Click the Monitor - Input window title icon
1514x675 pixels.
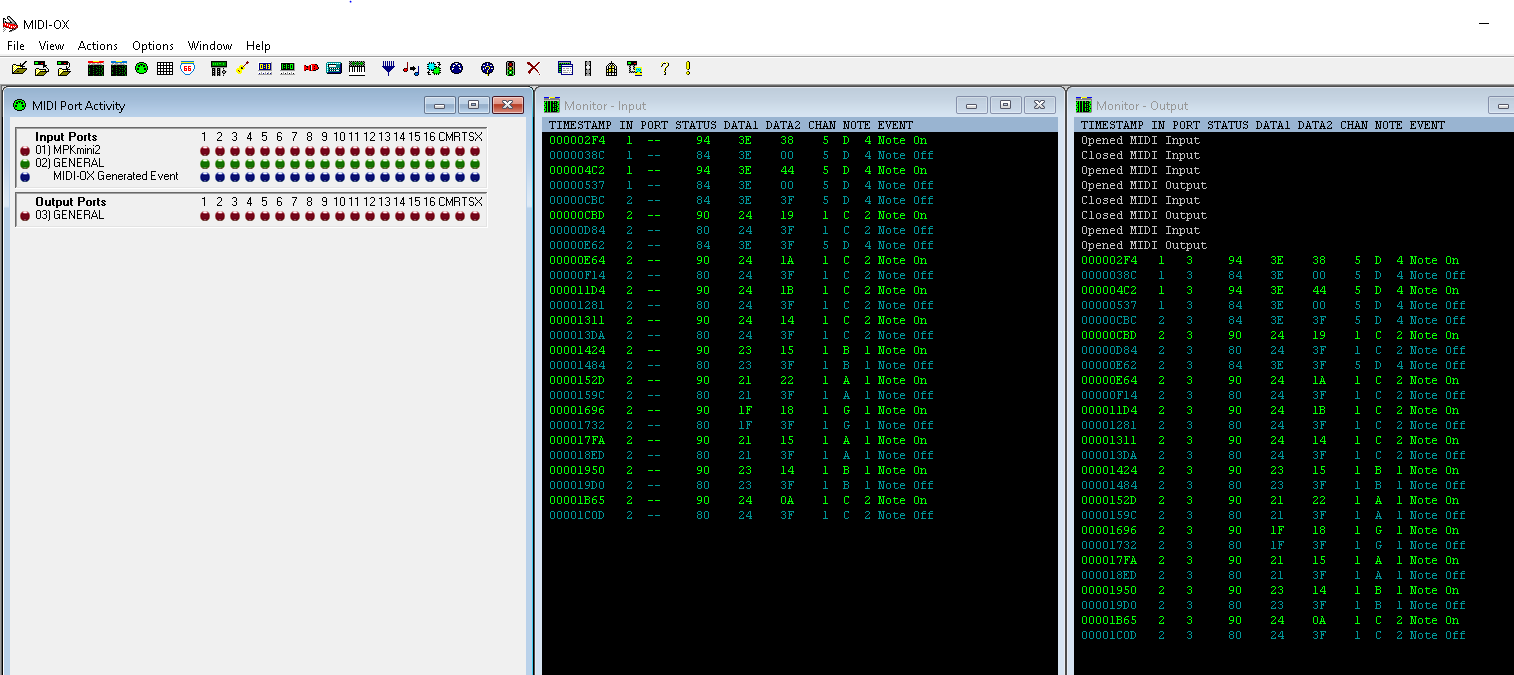(x=552, y=105)
